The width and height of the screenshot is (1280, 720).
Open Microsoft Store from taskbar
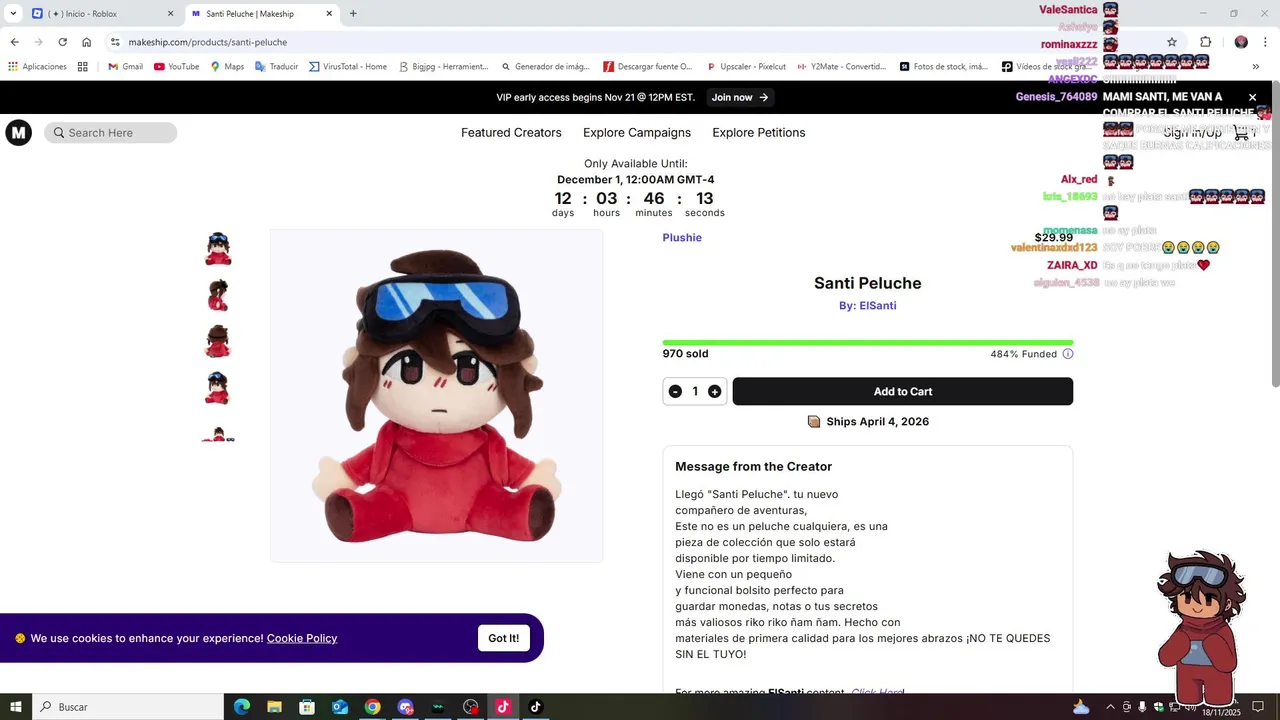click(307, 707)
